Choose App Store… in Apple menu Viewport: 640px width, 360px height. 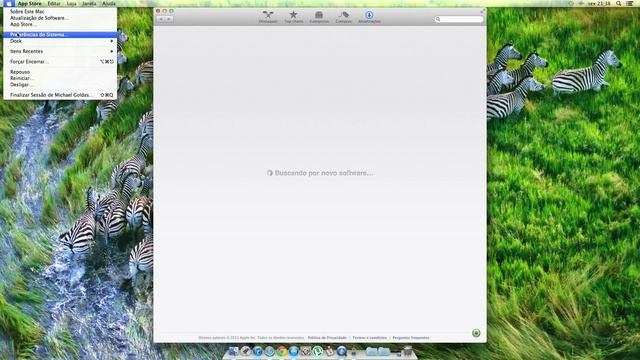[x=60, y=24]
